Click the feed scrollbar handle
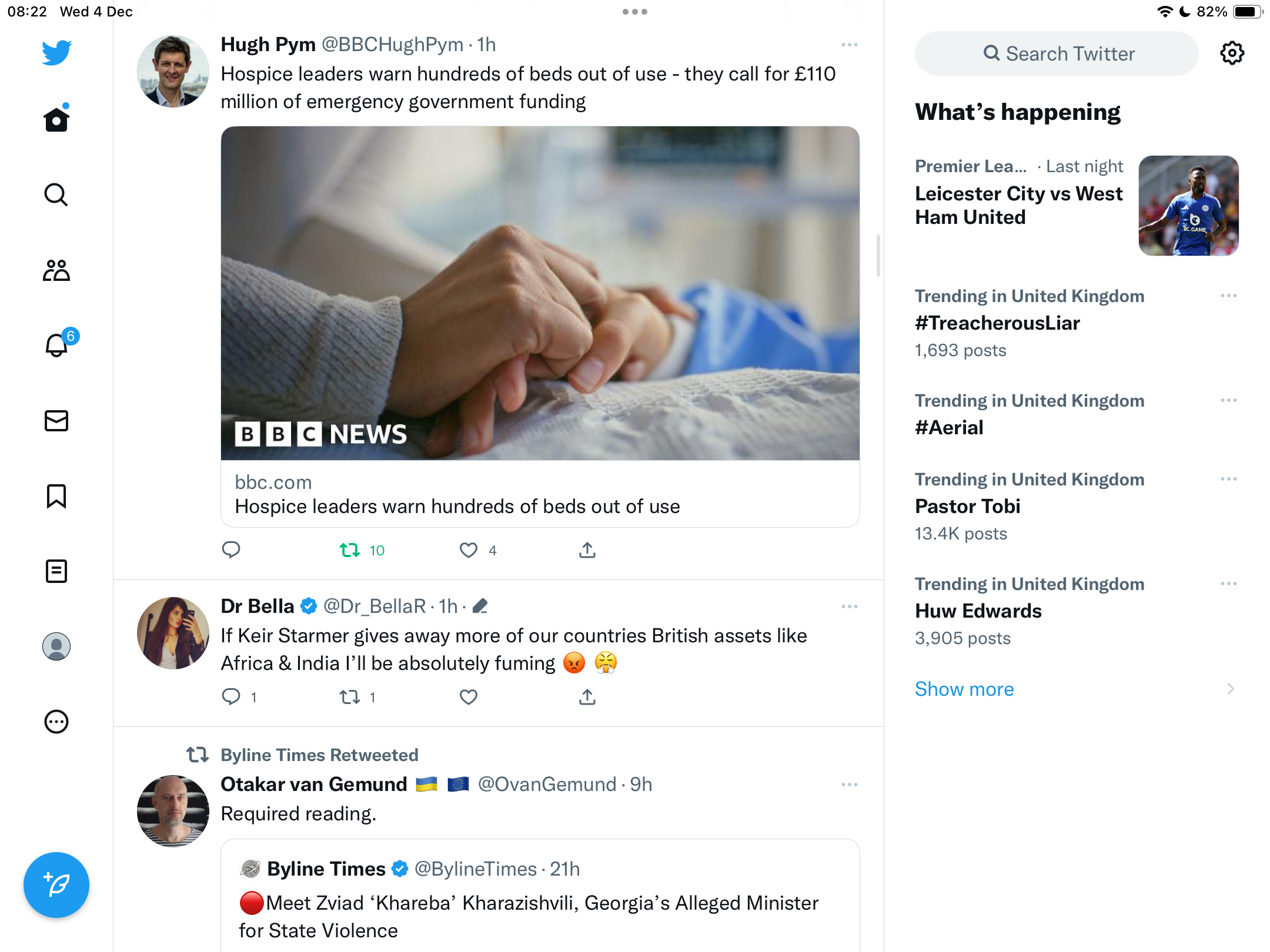Viewport: 1270px width, 952px height. point(878,256)
